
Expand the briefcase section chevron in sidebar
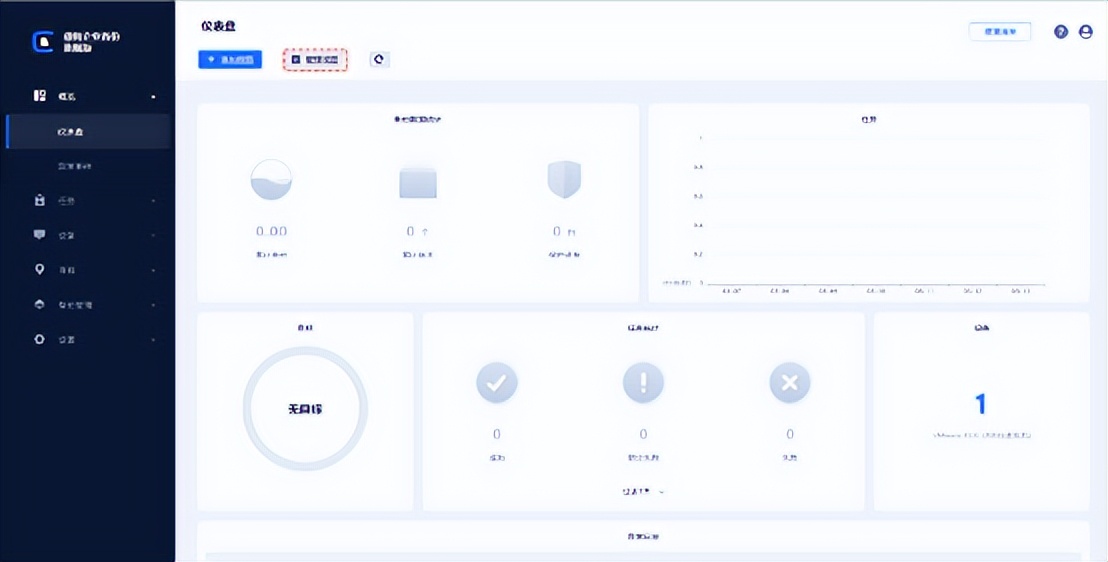click(153, 201)
